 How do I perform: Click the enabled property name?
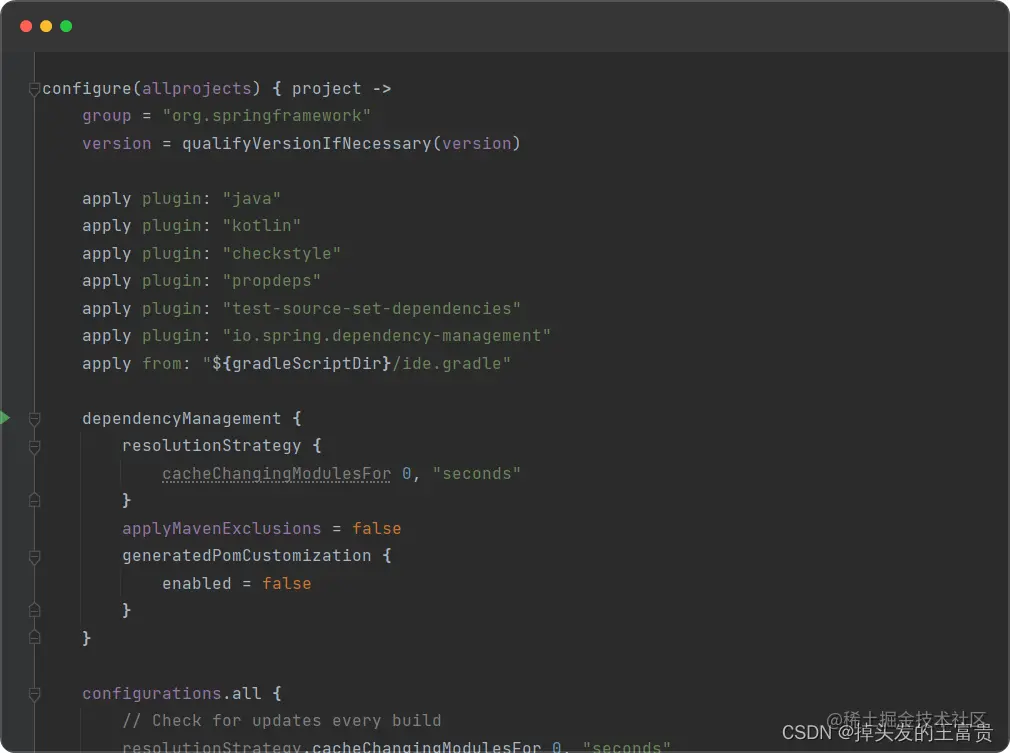click(196, 584)
